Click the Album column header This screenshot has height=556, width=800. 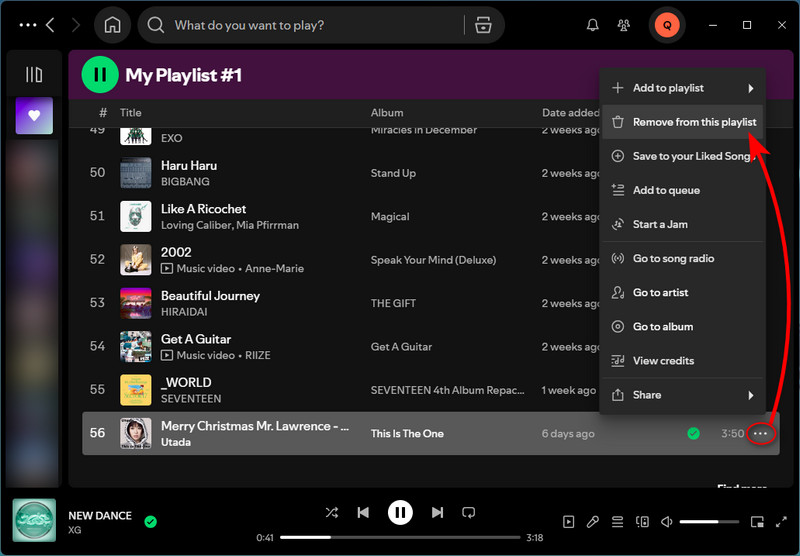pos(387,113)
